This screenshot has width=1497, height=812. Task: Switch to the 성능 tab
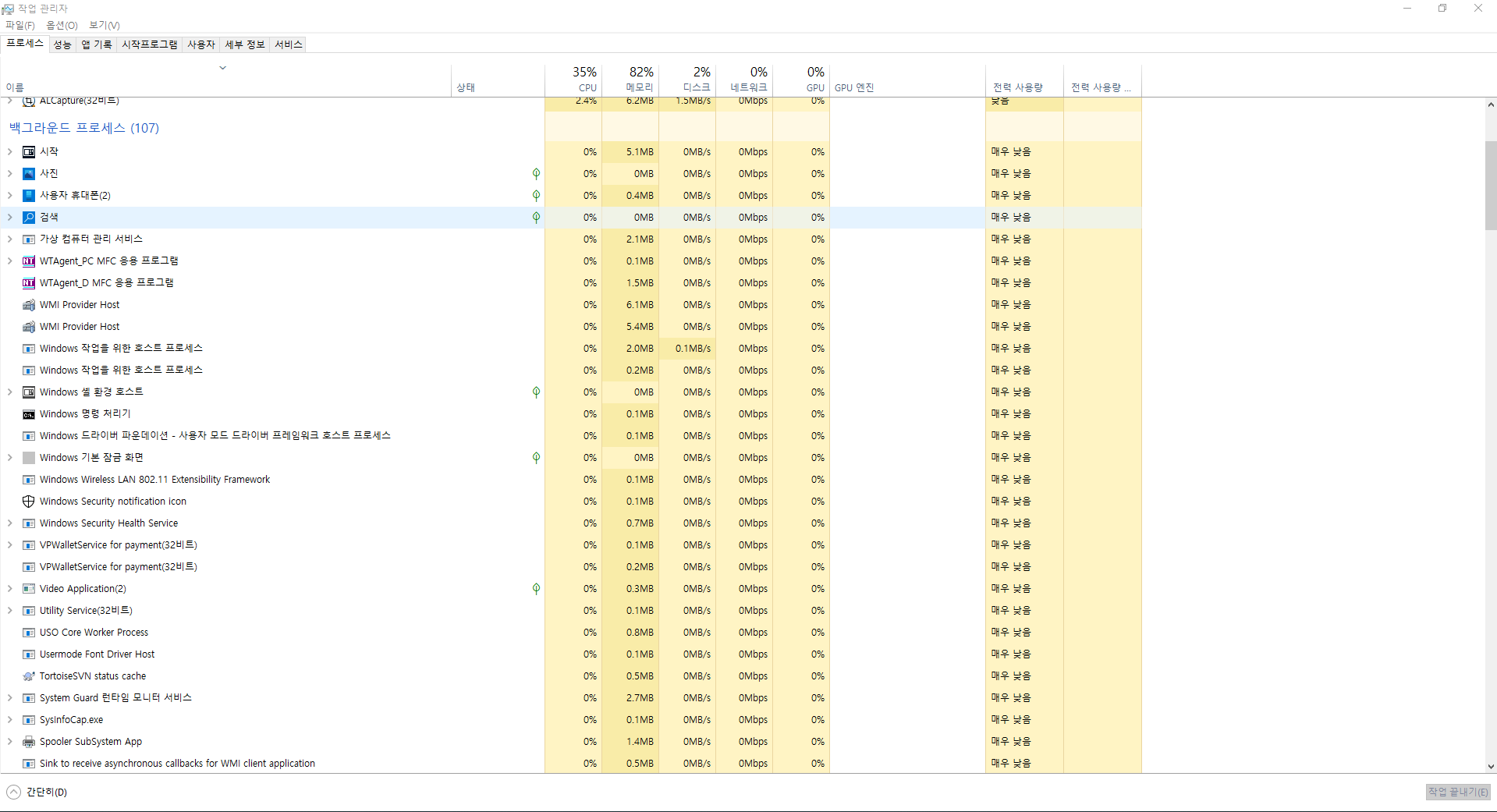[62, 44]
